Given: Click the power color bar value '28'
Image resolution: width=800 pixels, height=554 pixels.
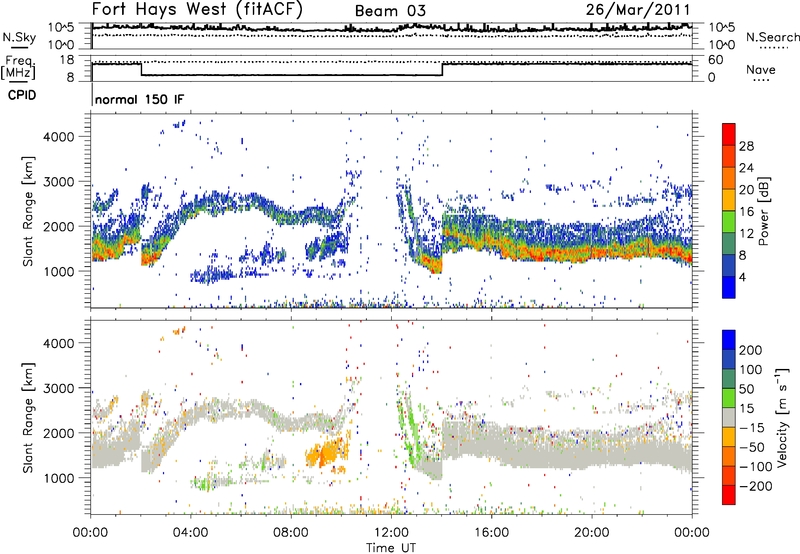Looking at the screenshot, I should point(746,146).
